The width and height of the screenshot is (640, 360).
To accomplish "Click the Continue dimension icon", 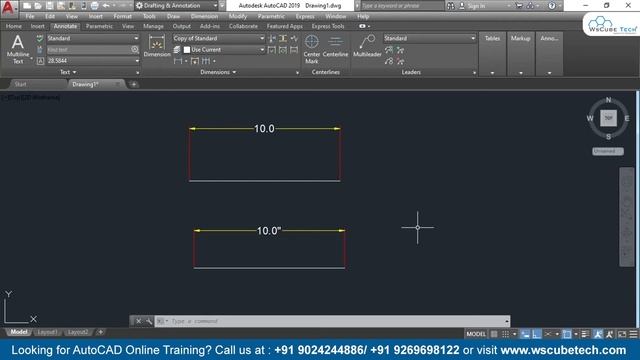I will (206, 61).
